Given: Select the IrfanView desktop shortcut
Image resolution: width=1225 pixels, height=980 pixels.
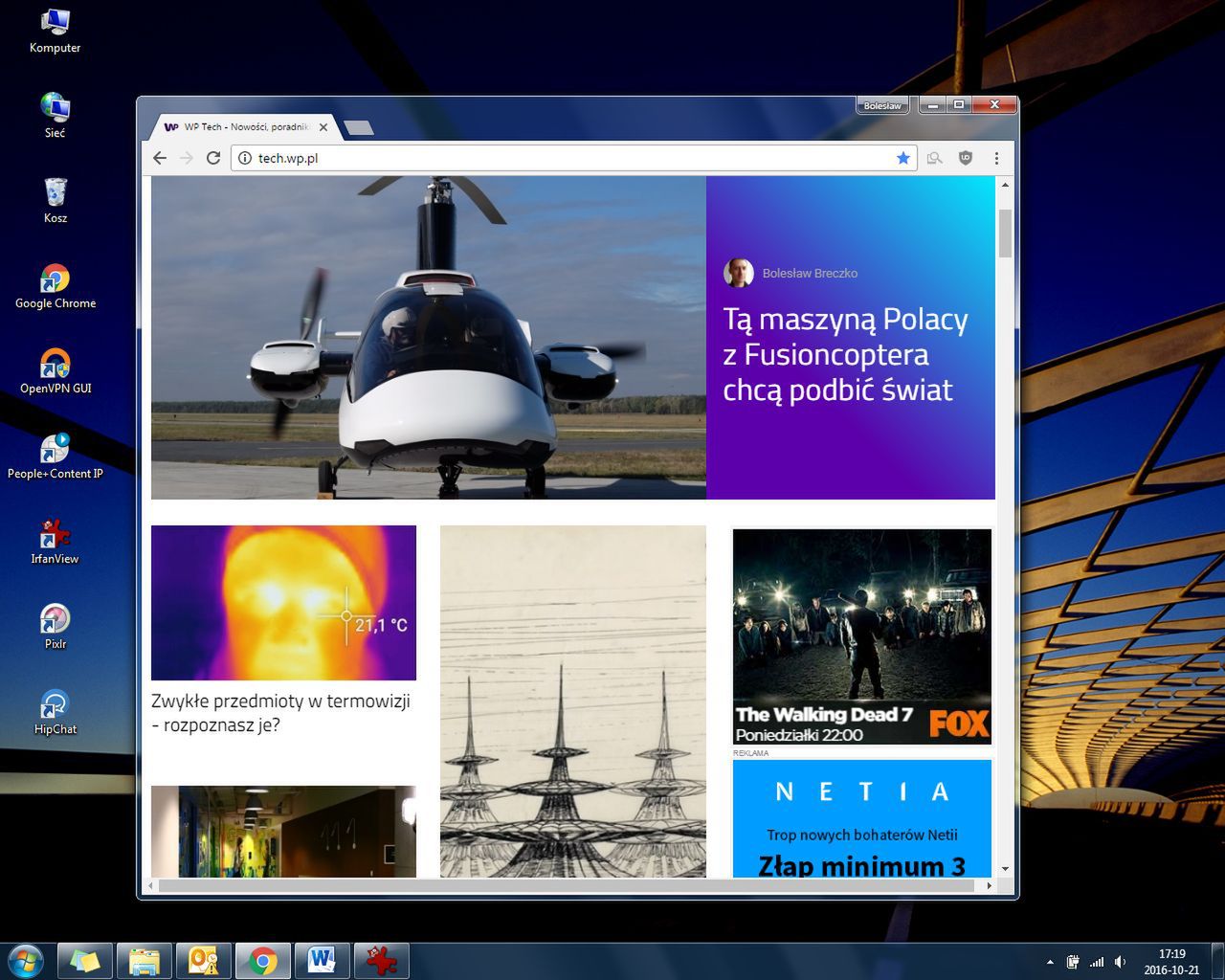Looking at the screenshot, I should [55, 542].
